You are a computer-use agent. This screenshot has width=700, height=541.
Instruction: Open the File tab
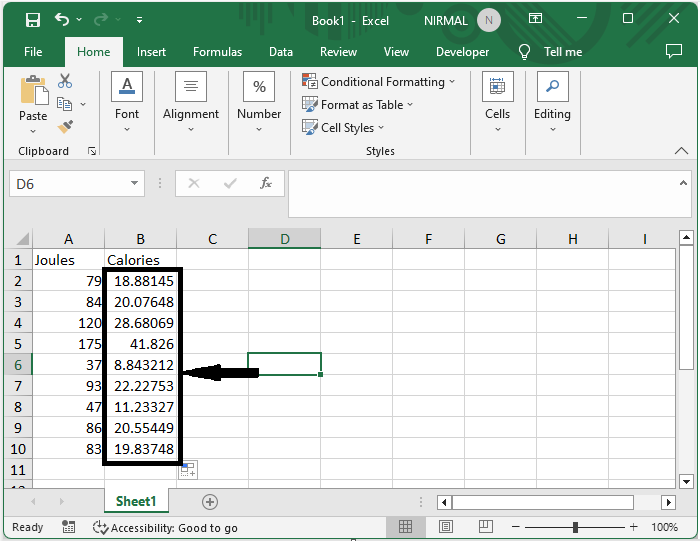click(33, 52)
